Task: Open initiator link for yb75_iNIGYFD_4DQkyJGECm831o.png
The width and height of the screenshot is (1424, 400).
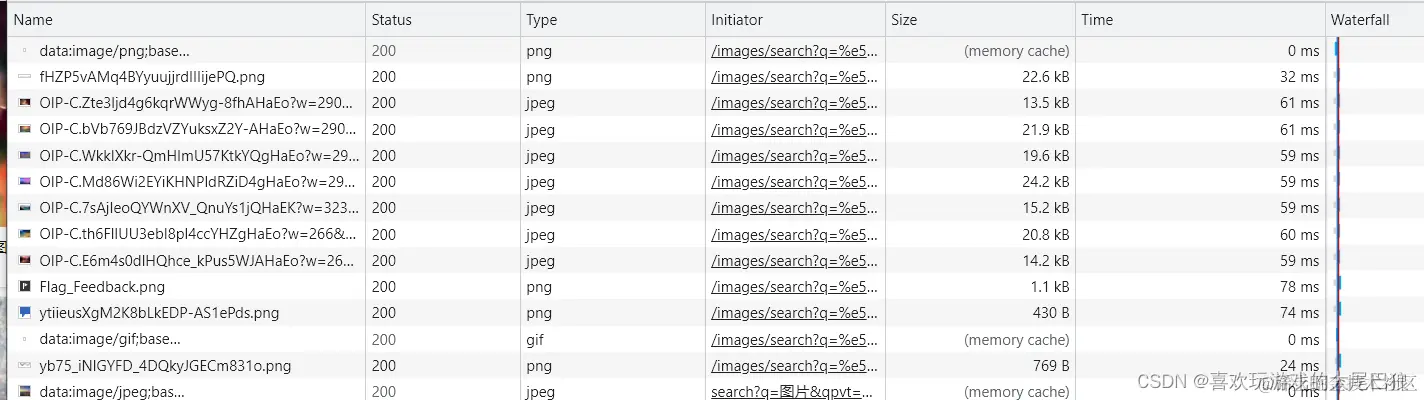Action: pos(795,366)
